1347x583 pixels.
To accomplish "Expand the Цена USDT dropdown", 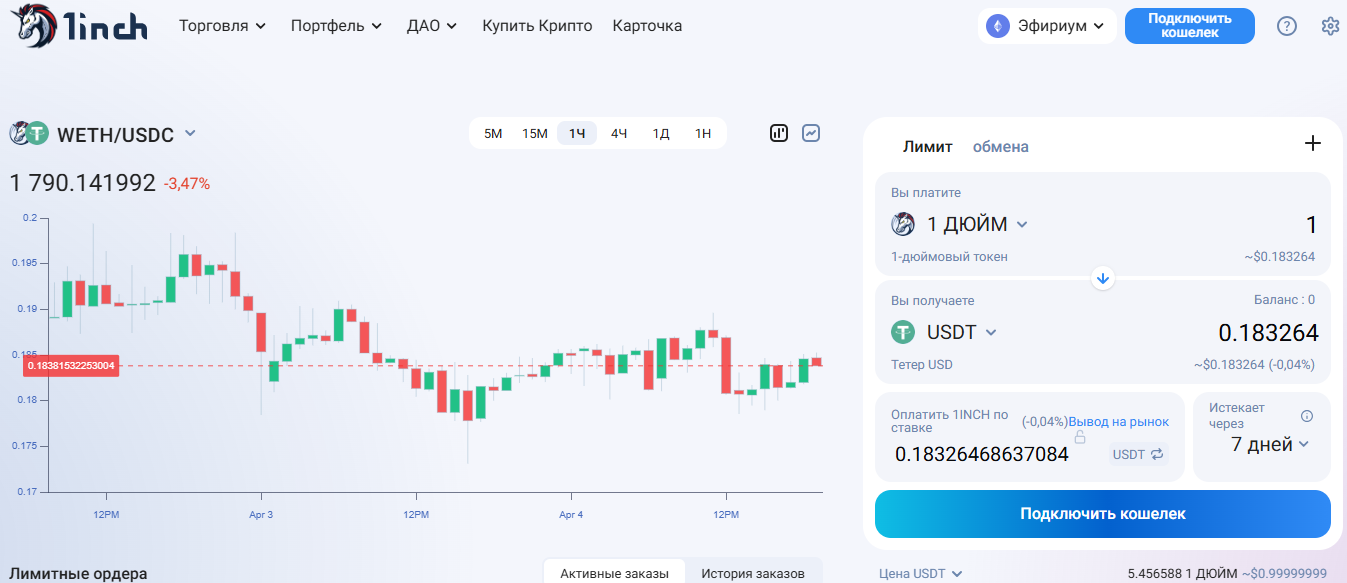I will [921, 574].
